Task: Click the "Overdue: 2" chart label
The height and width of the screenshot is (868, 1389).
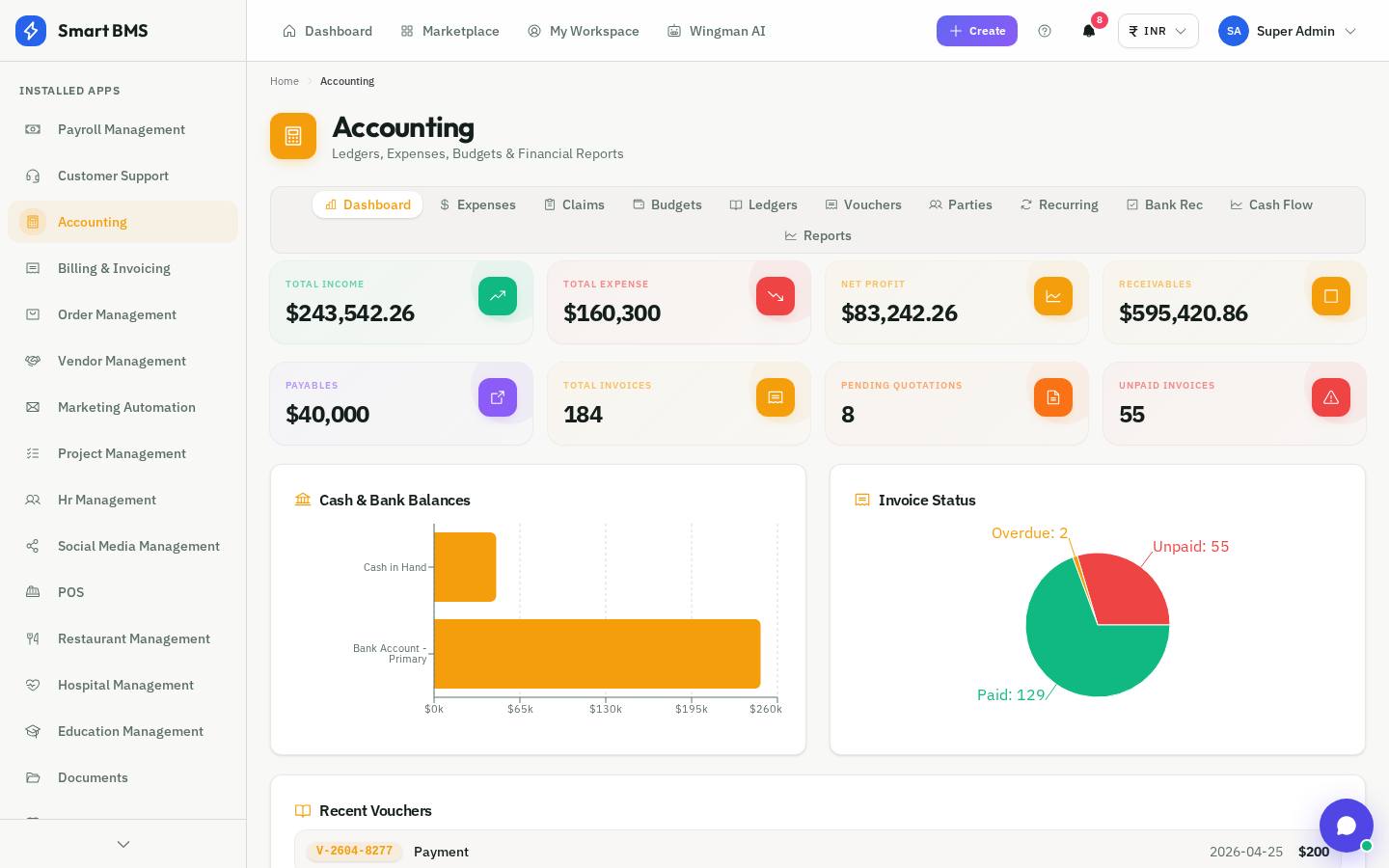Action: 1029,532
